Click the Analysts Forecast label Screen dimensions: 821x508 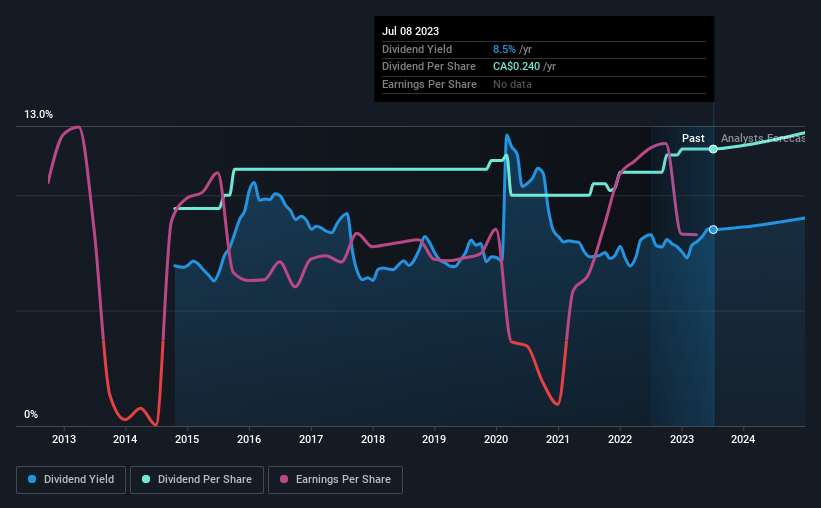tap(763, 138)
